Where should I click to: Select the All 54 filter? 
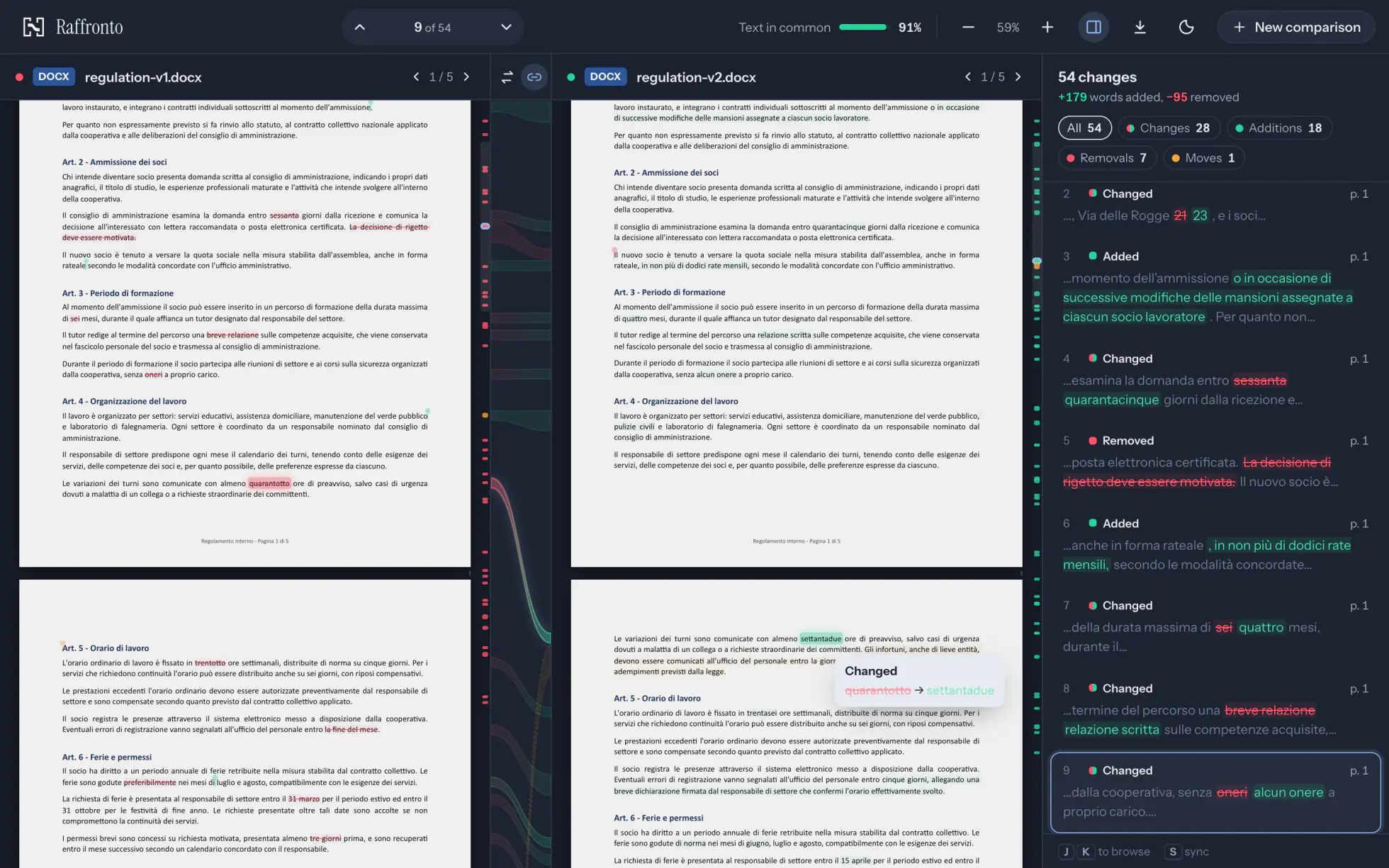pos(1084,128)
